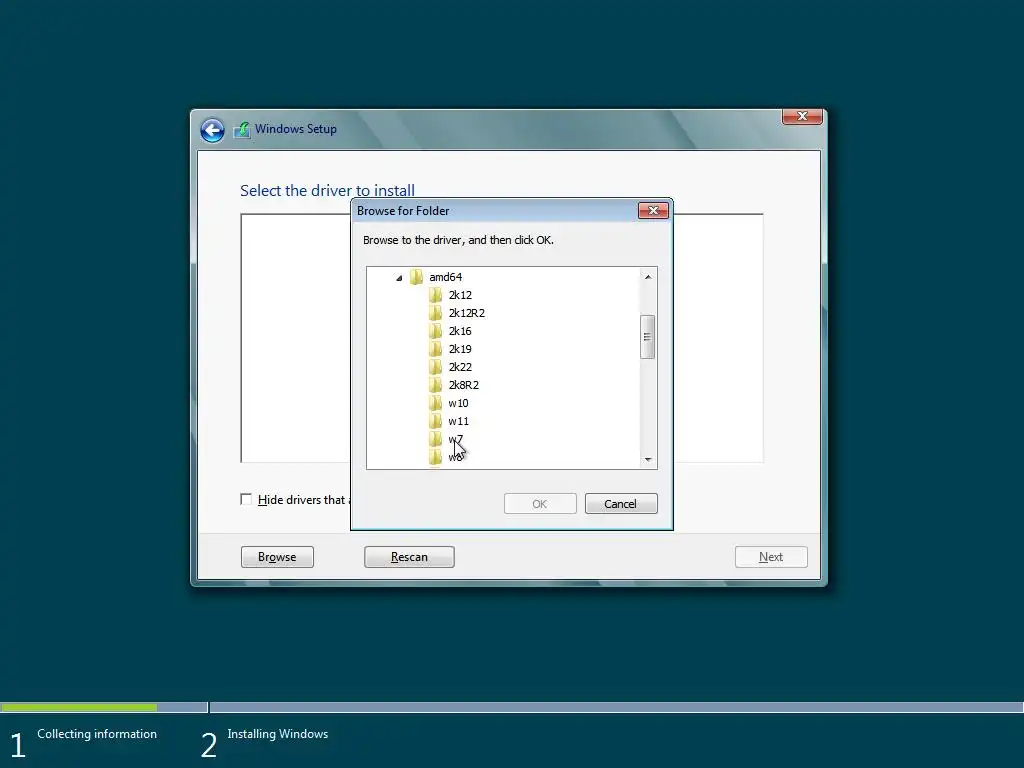The width and height of the screenshot is (1024, 768).
Task: Click the folder list scroll up arrow
Action: [648, 277]
